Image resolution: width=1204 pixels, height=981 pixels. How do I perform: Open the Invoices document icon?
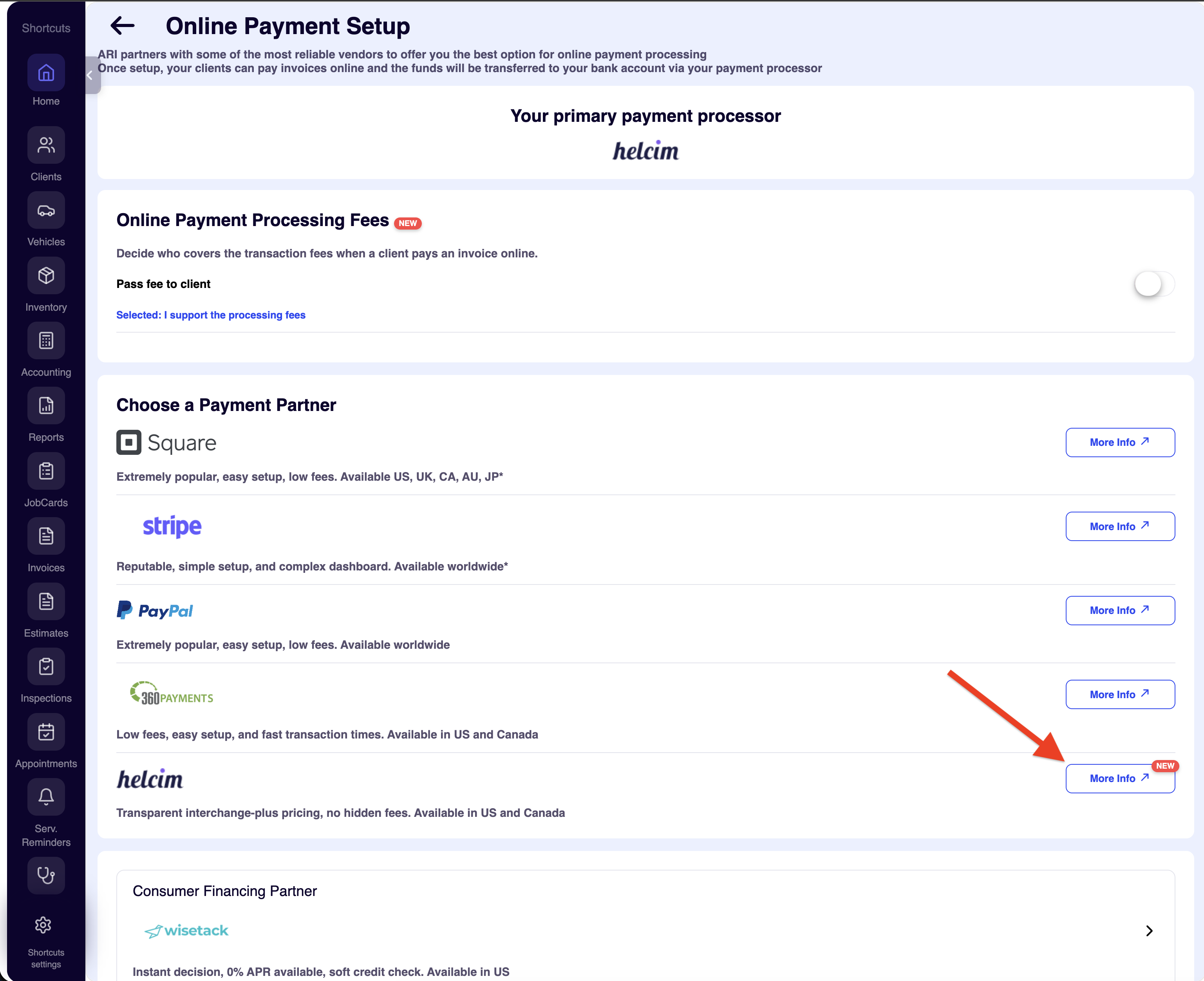coord(46,536)
